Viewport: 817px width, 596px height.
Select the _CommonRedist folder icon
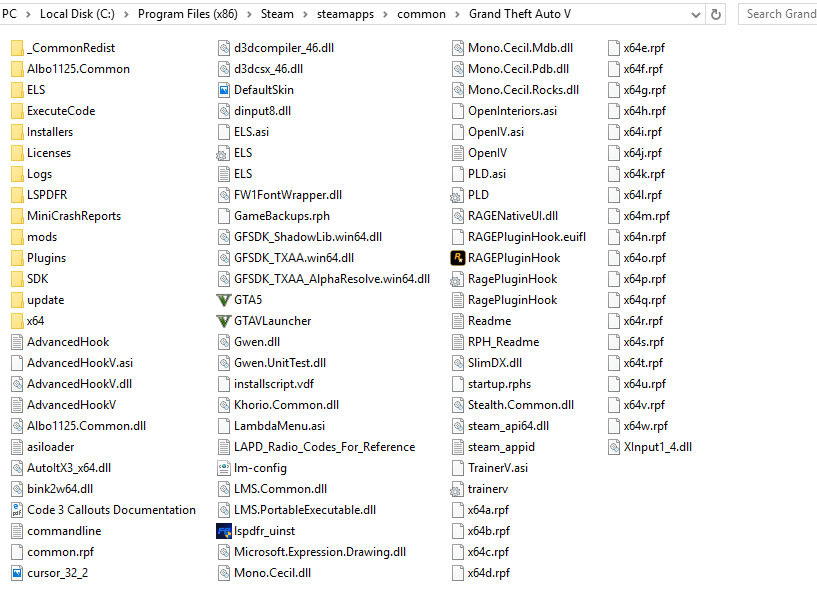click(x=17, y=48)
